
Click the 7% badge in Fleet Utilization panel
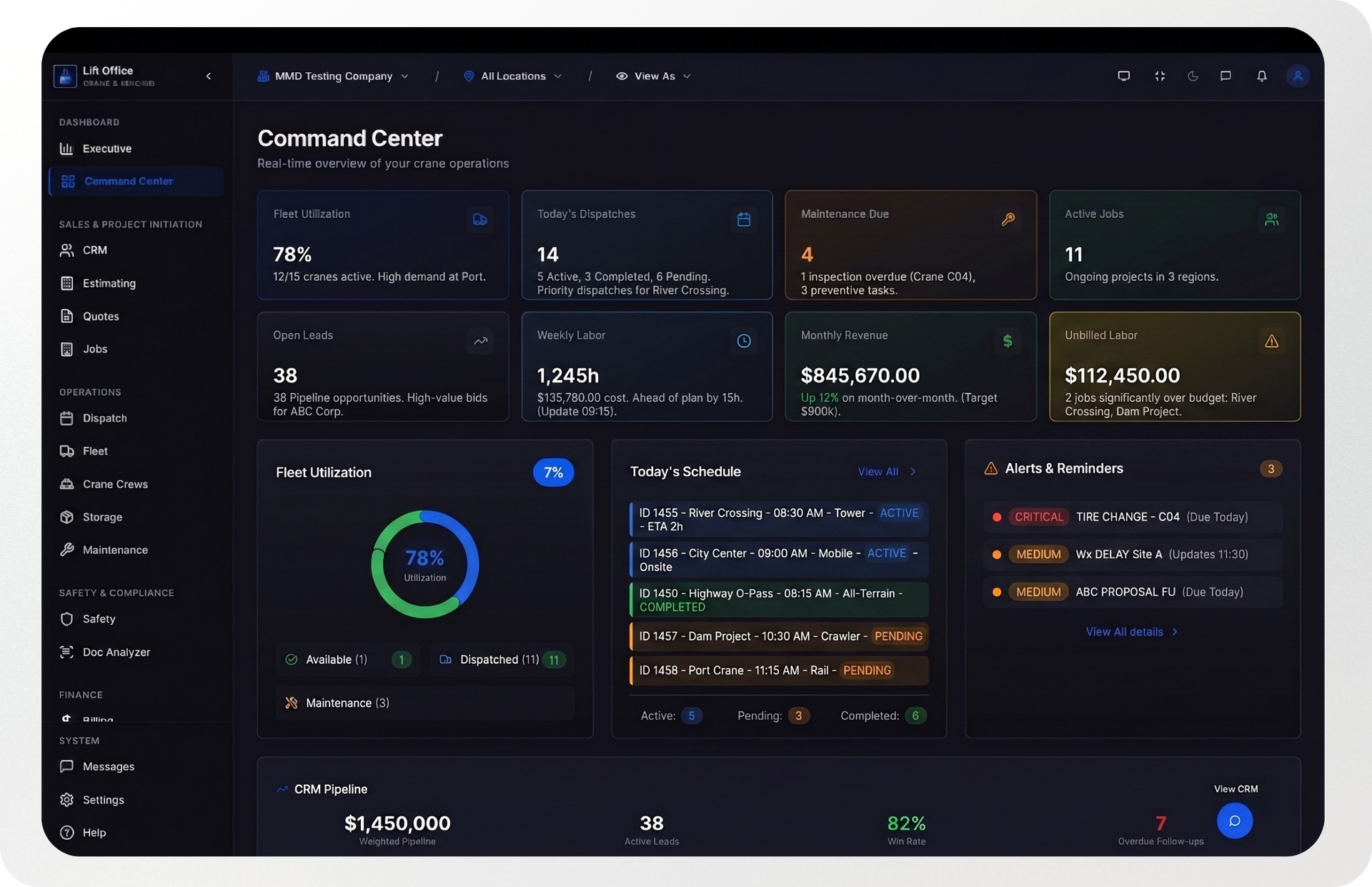[553, 472]
